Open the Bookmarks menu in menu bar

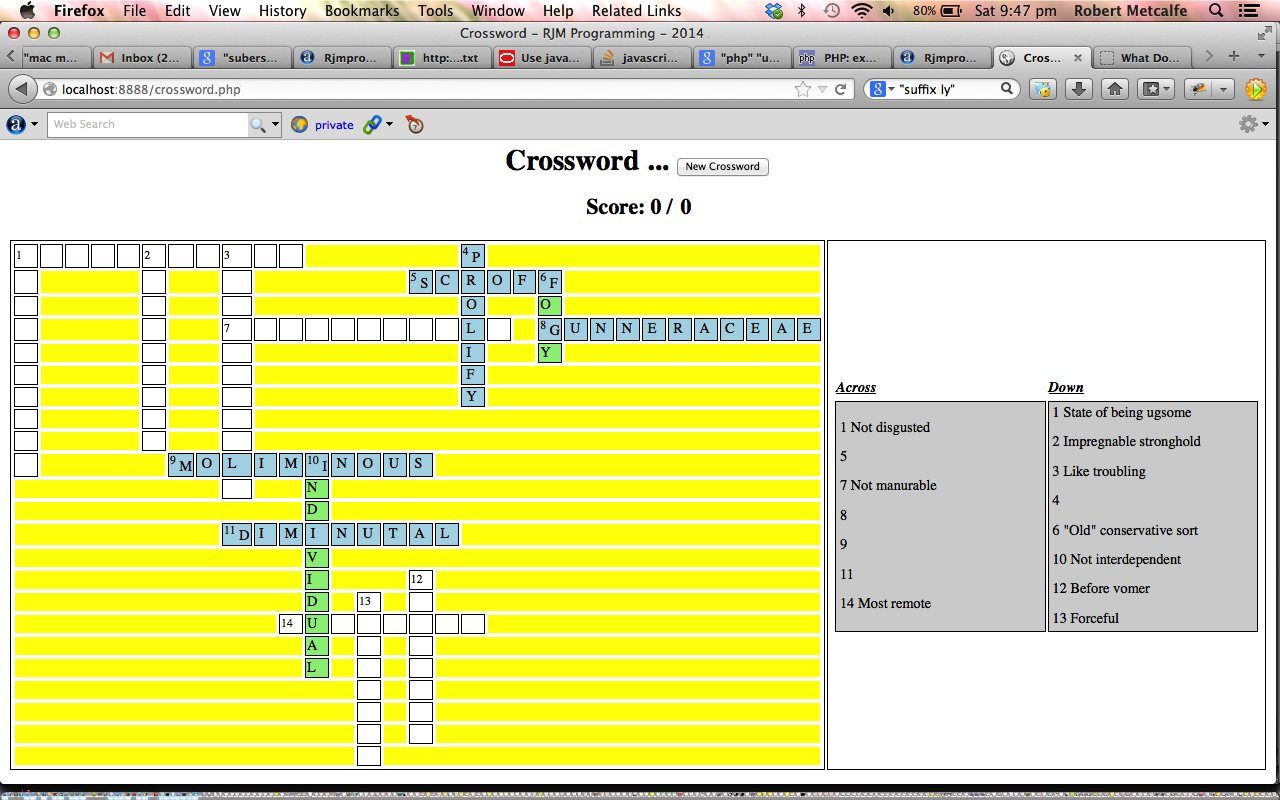(361, 11)
